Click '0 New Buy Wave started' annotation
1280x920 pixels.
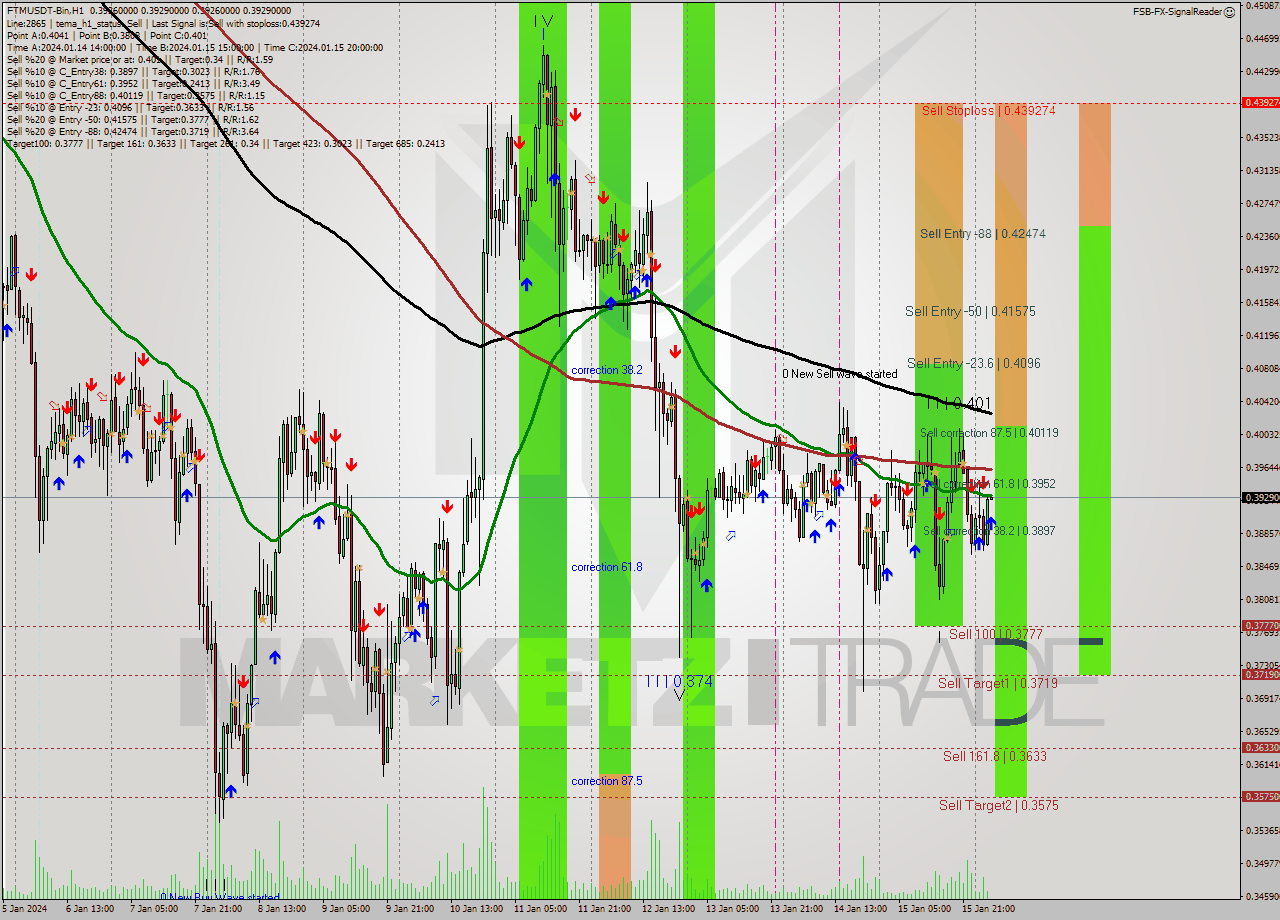point(220,897)
